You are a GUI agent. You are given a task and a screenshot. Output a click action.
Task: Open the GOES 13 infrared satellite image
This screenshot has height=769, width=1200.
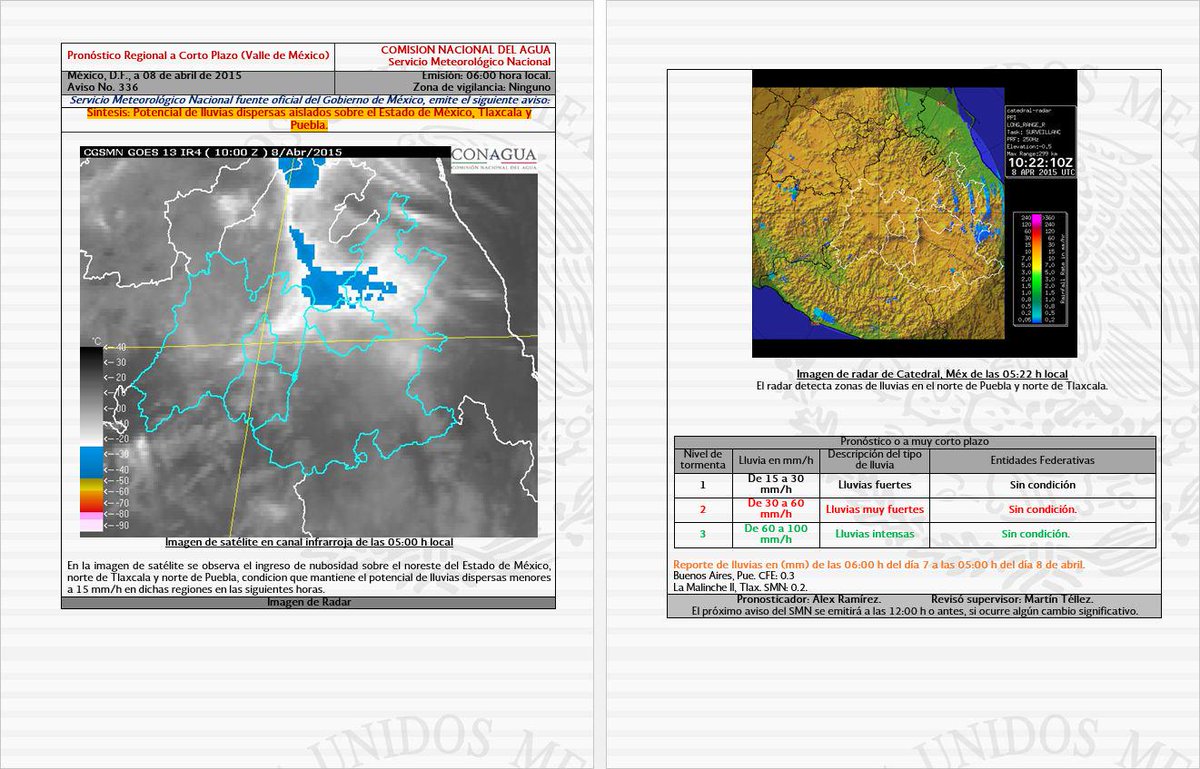(x=309, y=341)
